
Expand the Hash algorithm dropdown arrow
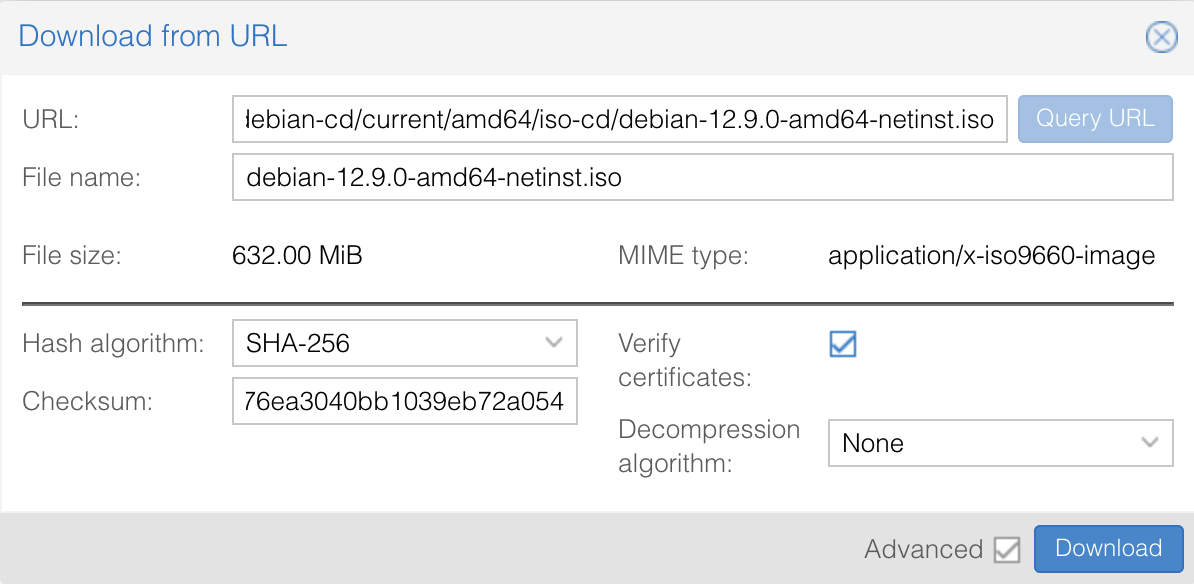pyautogui.click(x=554, y=343)
